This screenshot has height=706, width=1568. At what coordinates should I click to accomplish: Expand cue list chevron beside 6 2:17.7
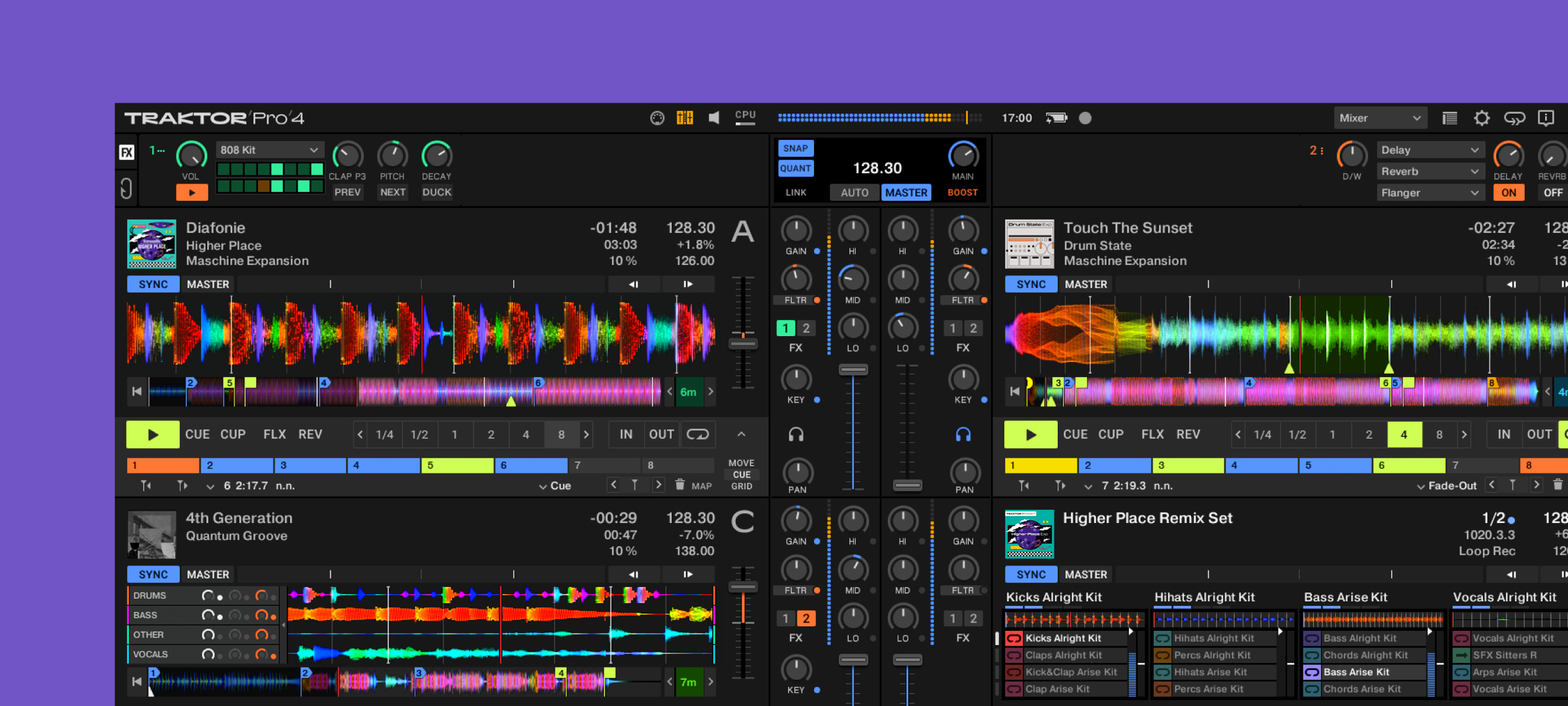pyautogui.click(x=210, y=486)
